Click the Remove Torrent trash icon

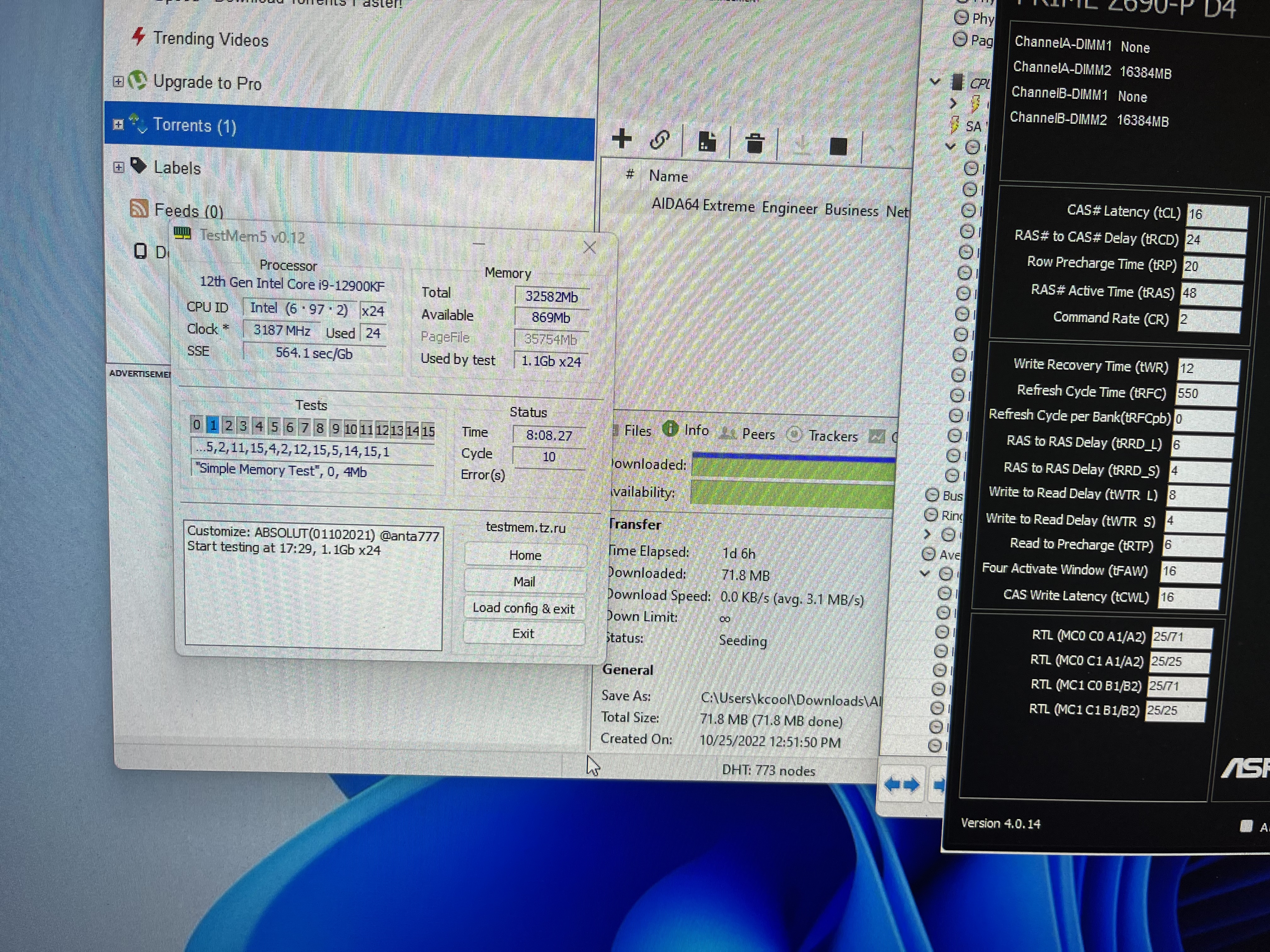click(x=754, y=143)
